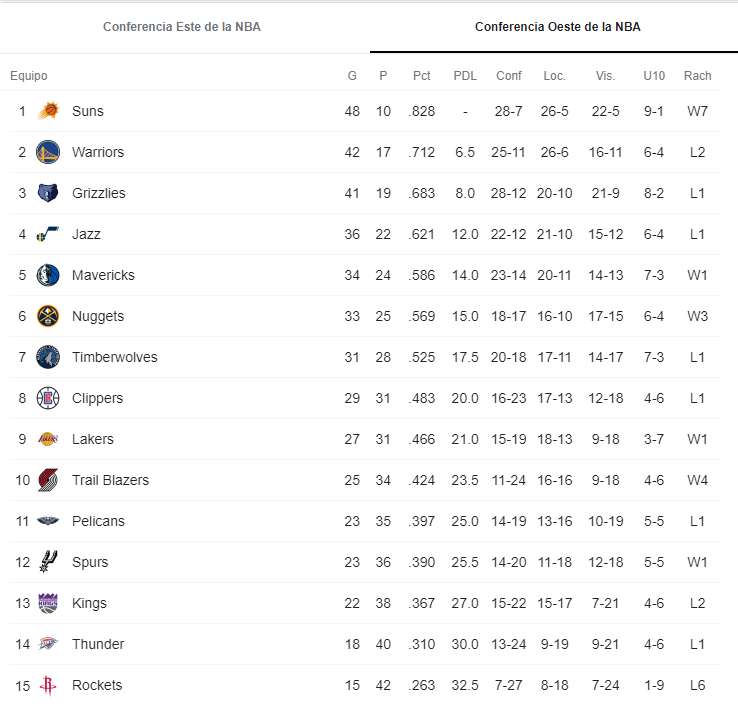Image resolution: width=738 pixels, height=706 pixels.
Task: Click the Clippers team logo
Action: 48,398
